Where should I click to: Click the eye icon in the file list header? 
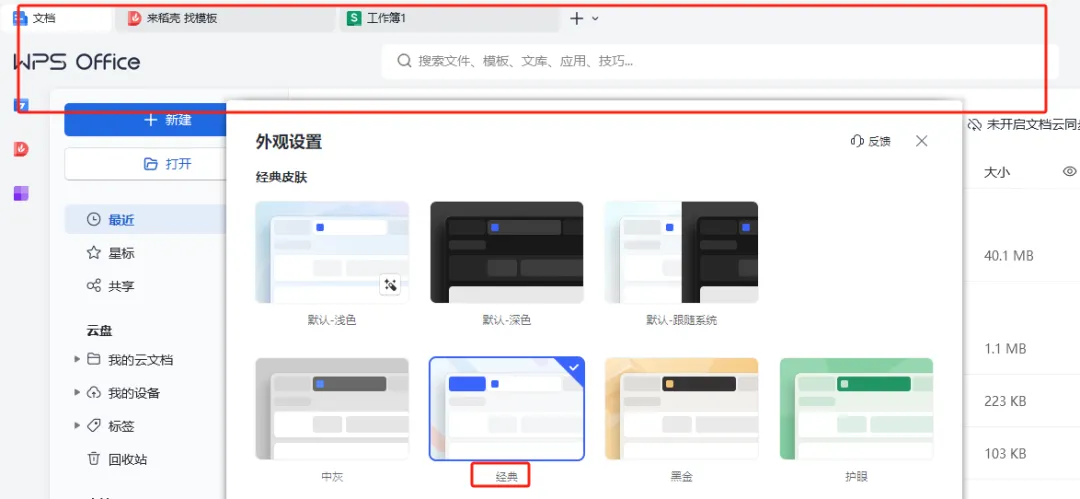tap(1070, 172)
